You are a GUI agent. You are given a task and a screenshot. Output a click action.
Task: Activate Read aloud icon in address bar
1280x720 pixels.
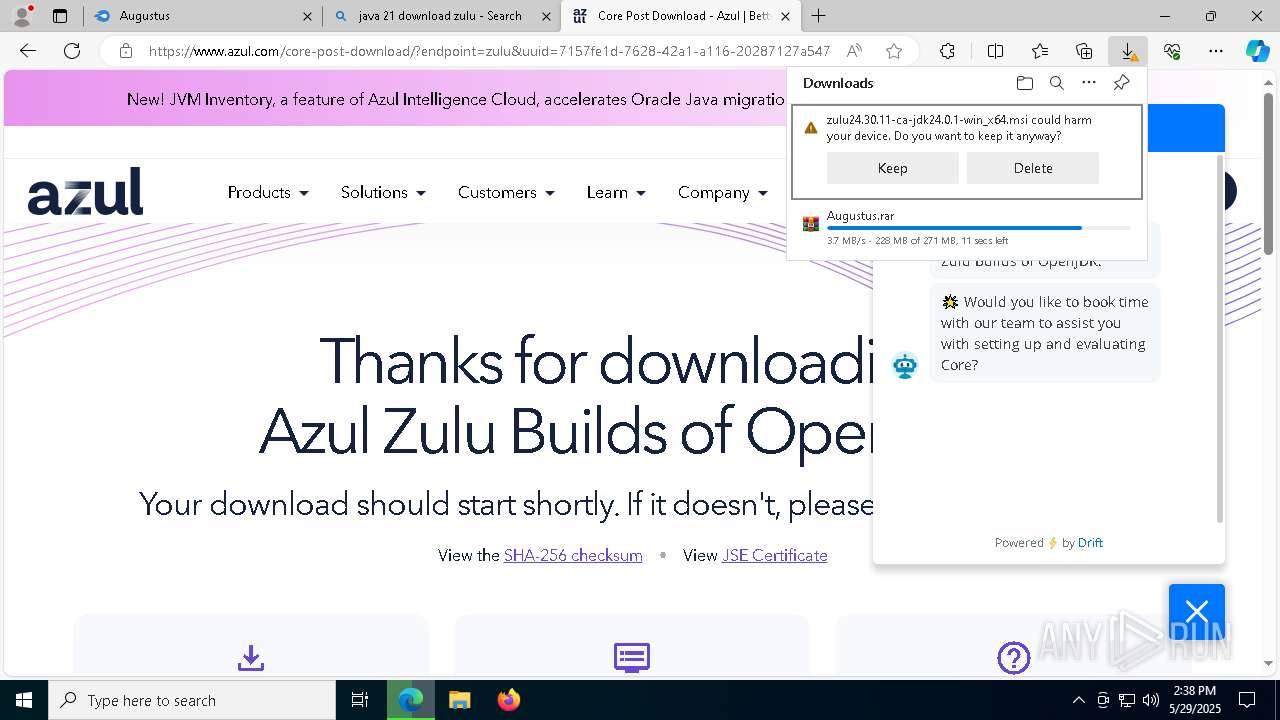[854, 51]
